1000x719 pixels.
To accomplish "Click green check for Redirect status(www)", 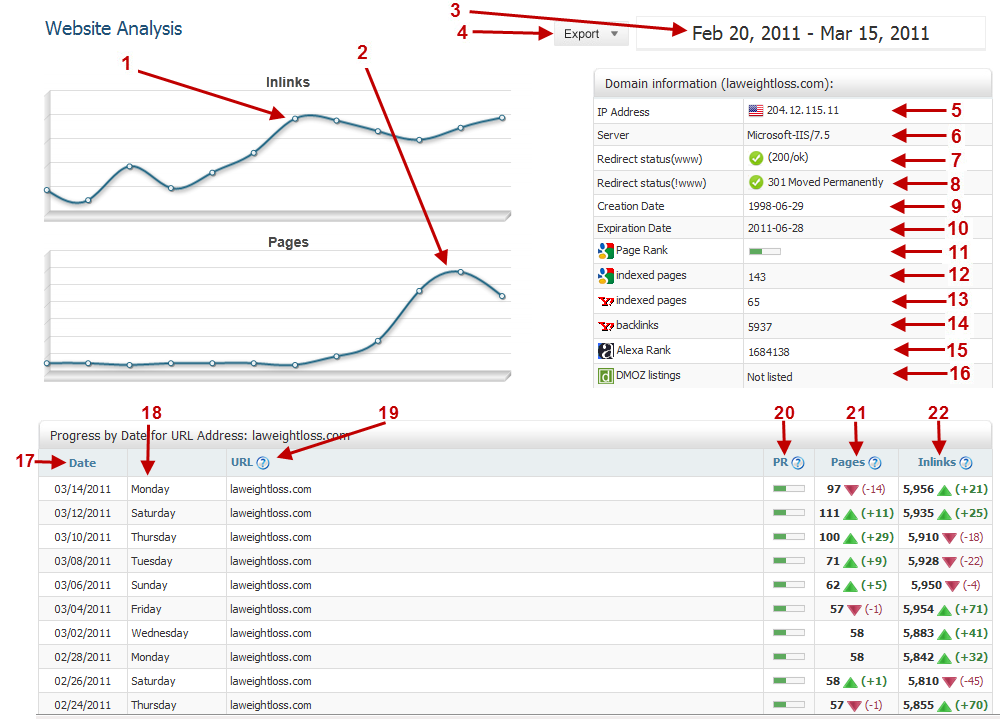I will (x=756, y=158).
